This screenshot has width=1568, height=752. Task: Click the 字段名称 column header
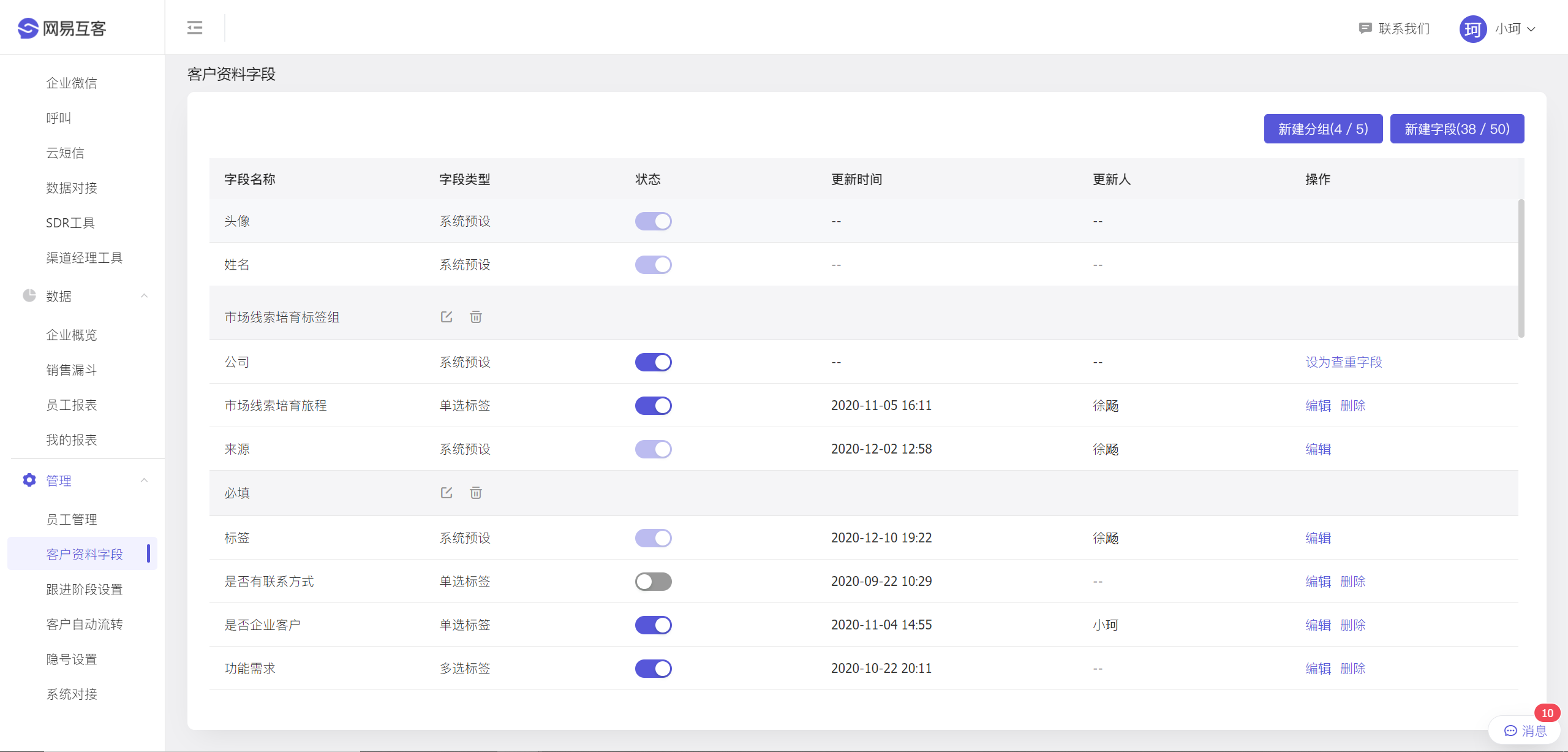(x=250, y=179)
